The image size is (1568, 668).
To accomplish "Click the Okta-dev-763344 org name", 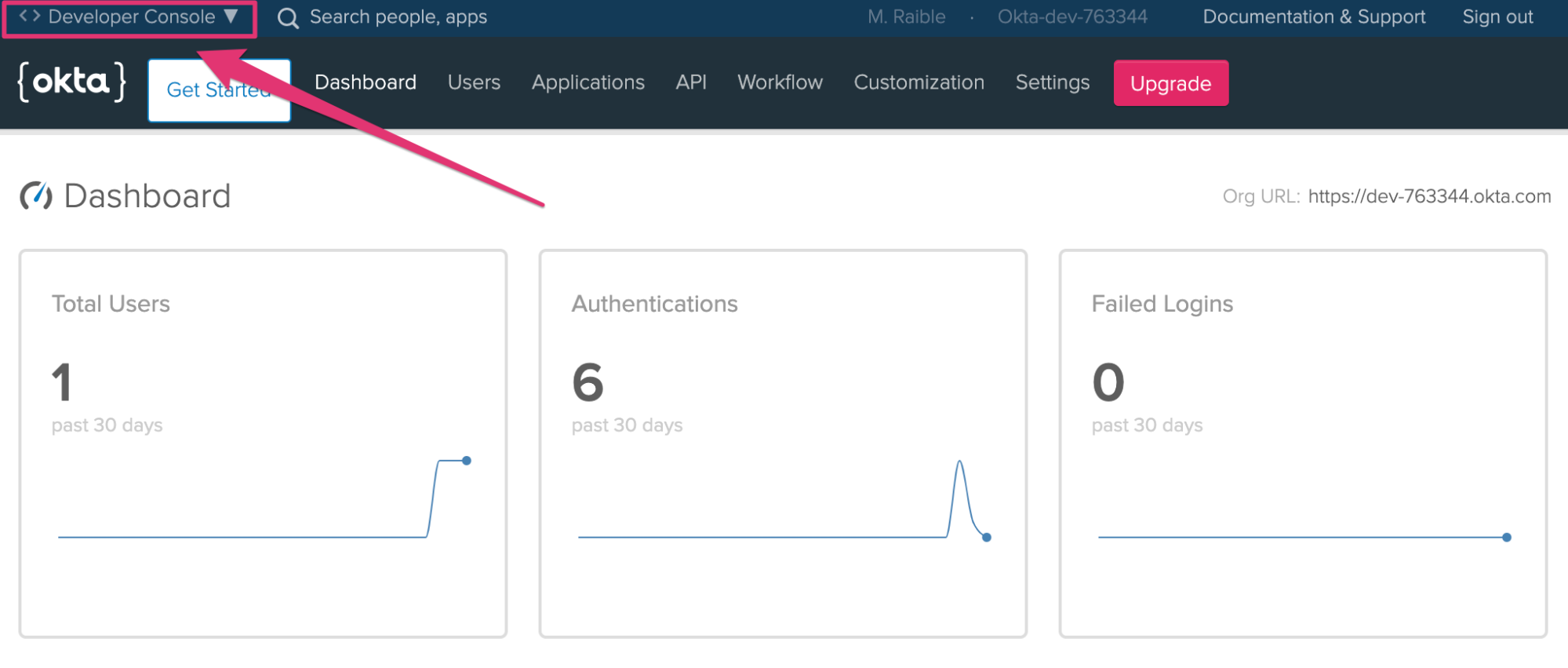I will (1072, 17).
